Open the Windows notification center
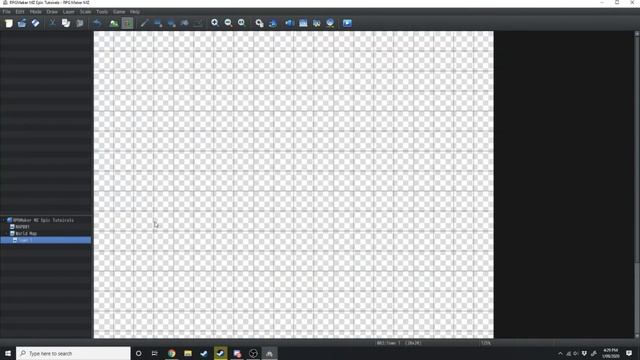640x360 pixels. coord(629,353)
